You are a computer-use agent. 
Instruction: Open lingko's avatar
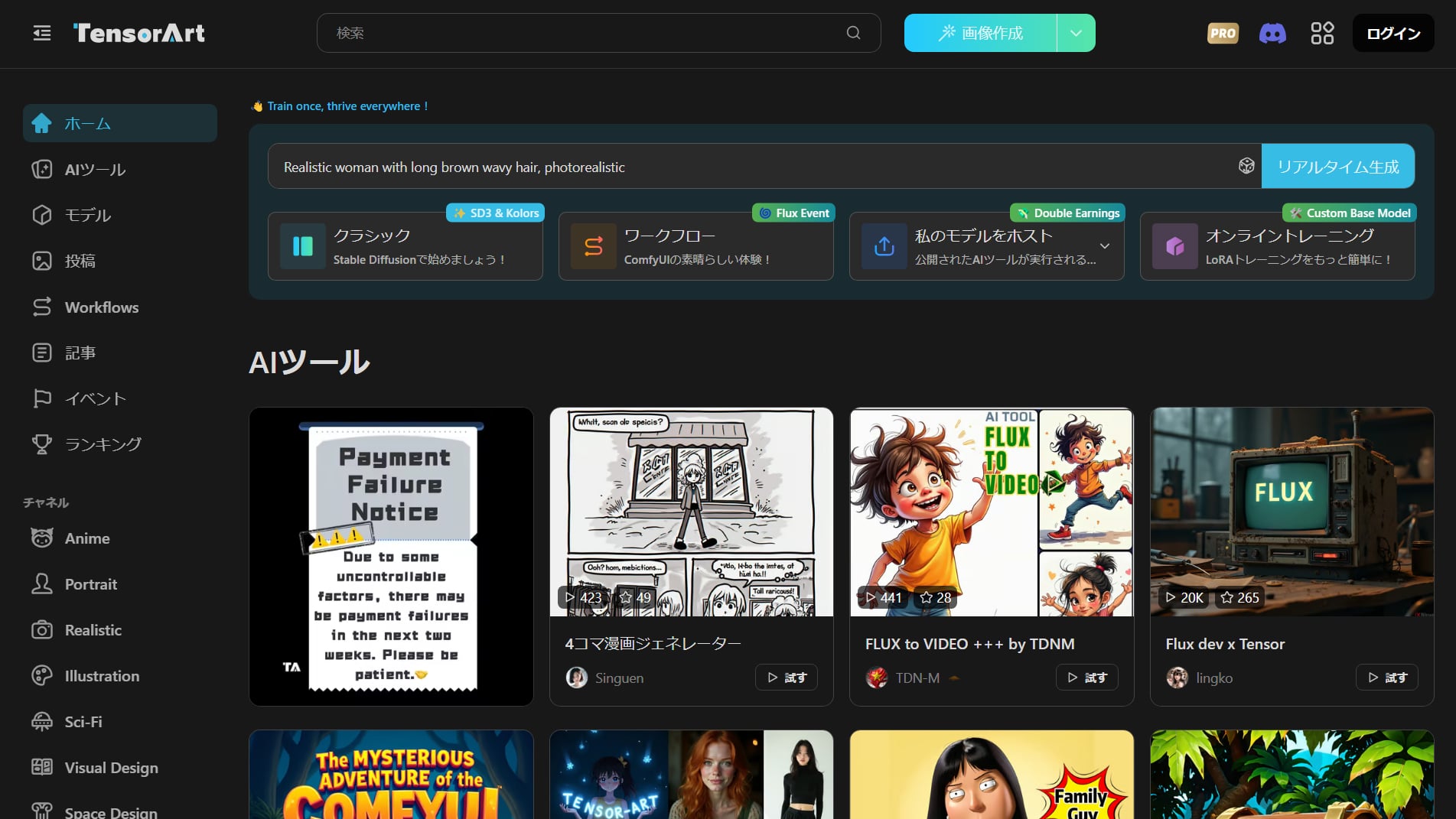(1178, 678)
